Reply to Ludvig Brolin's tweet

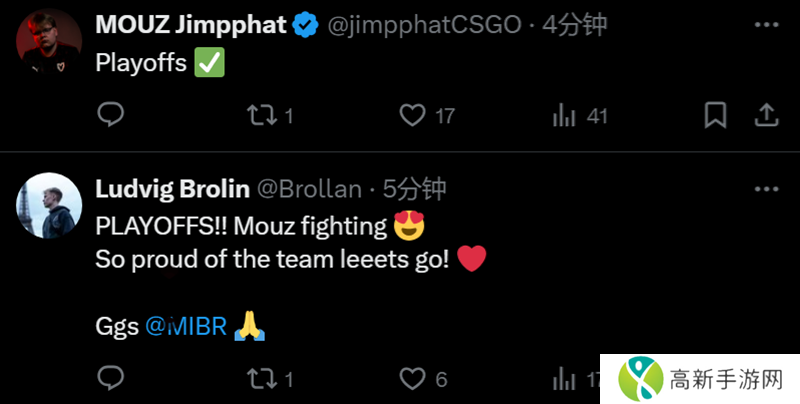point(110,379)
